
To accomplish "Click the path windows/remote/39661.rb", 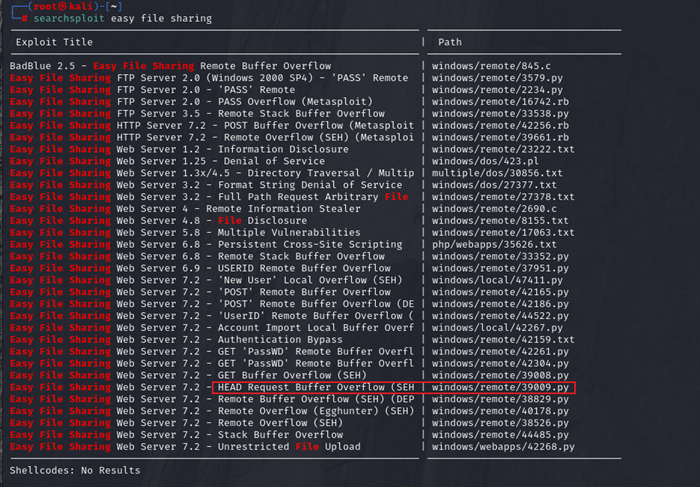I will coord(500,137).
